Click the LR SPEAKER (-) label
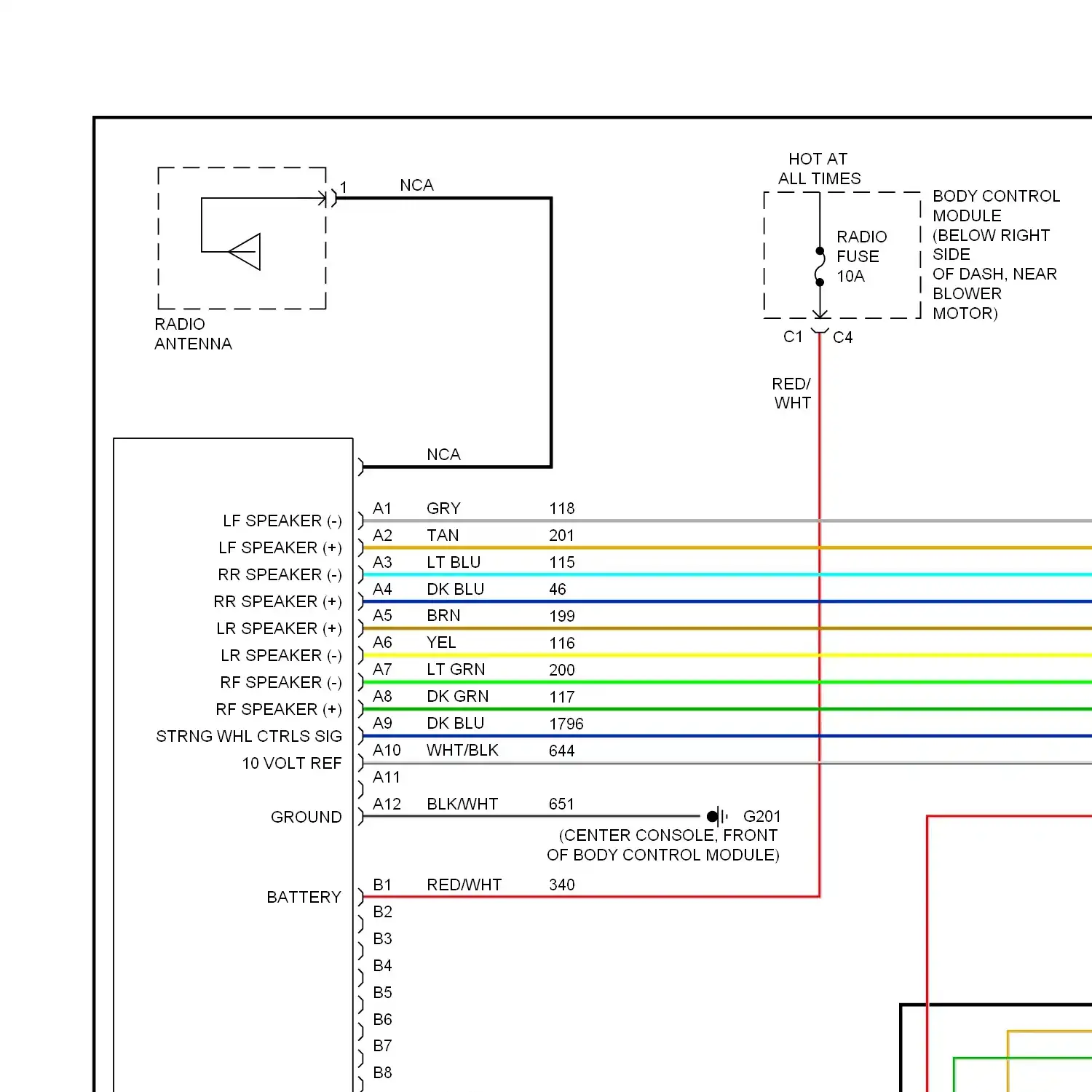The width and height of the screenshot is (1092, 1092). tap(281, 656)
